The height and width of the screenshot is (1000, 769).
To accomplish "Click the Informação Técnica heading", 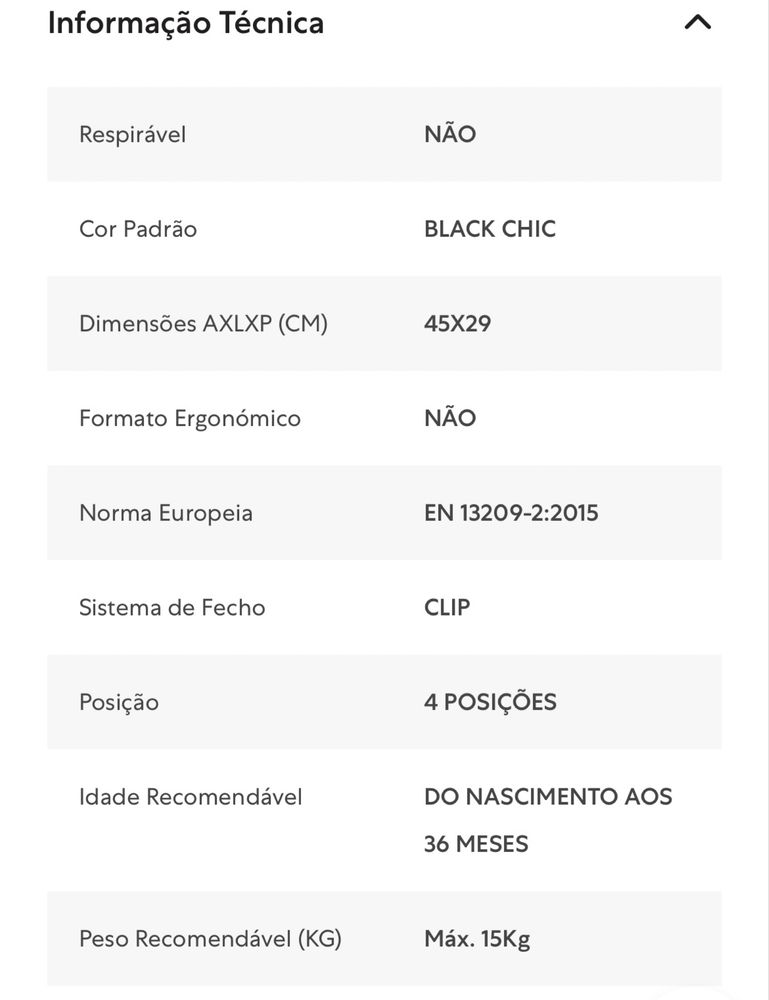I will 186,23.
